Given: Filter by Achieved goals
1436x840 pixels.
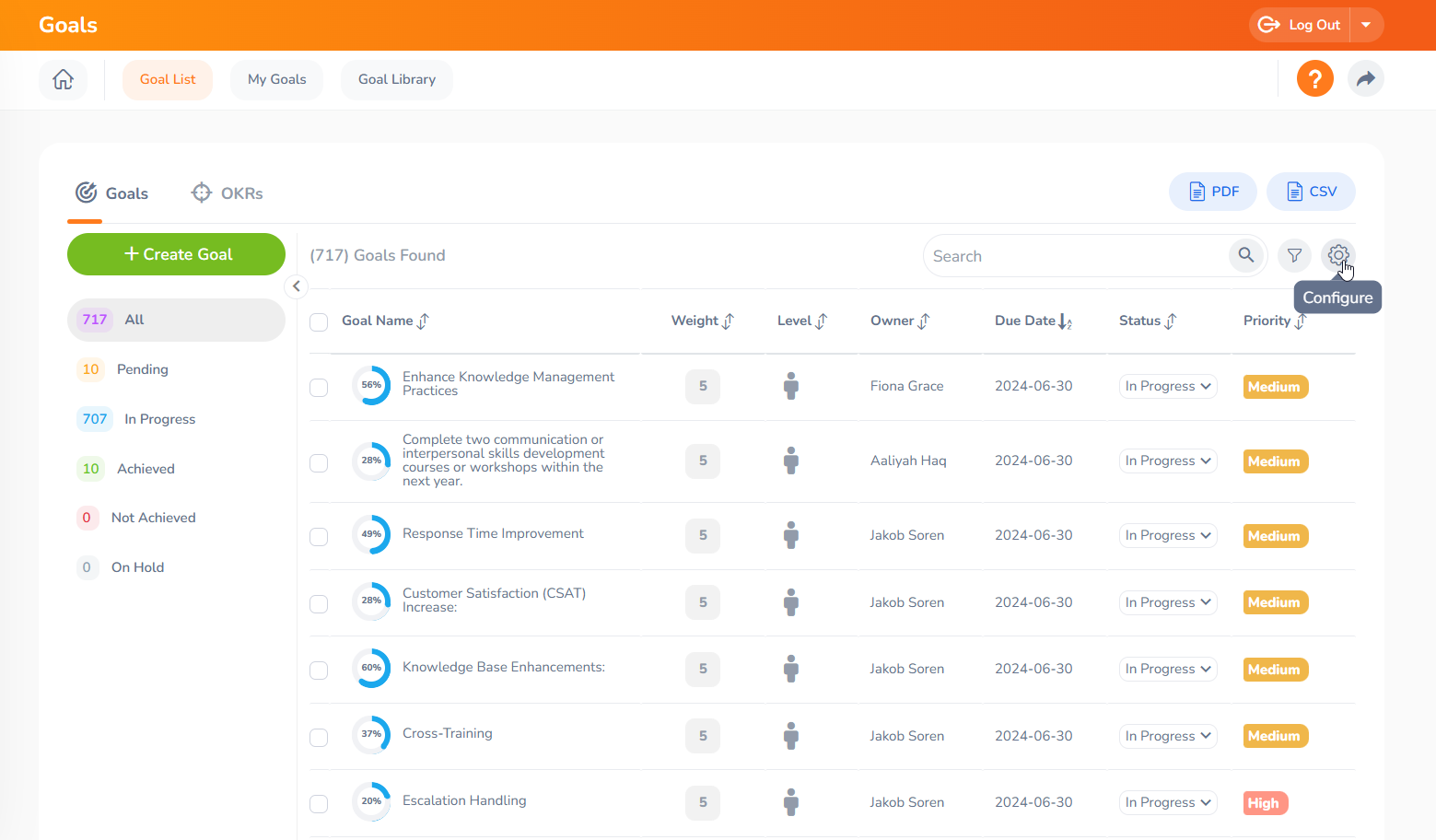Looking at the screenshot, I should 176,469.
